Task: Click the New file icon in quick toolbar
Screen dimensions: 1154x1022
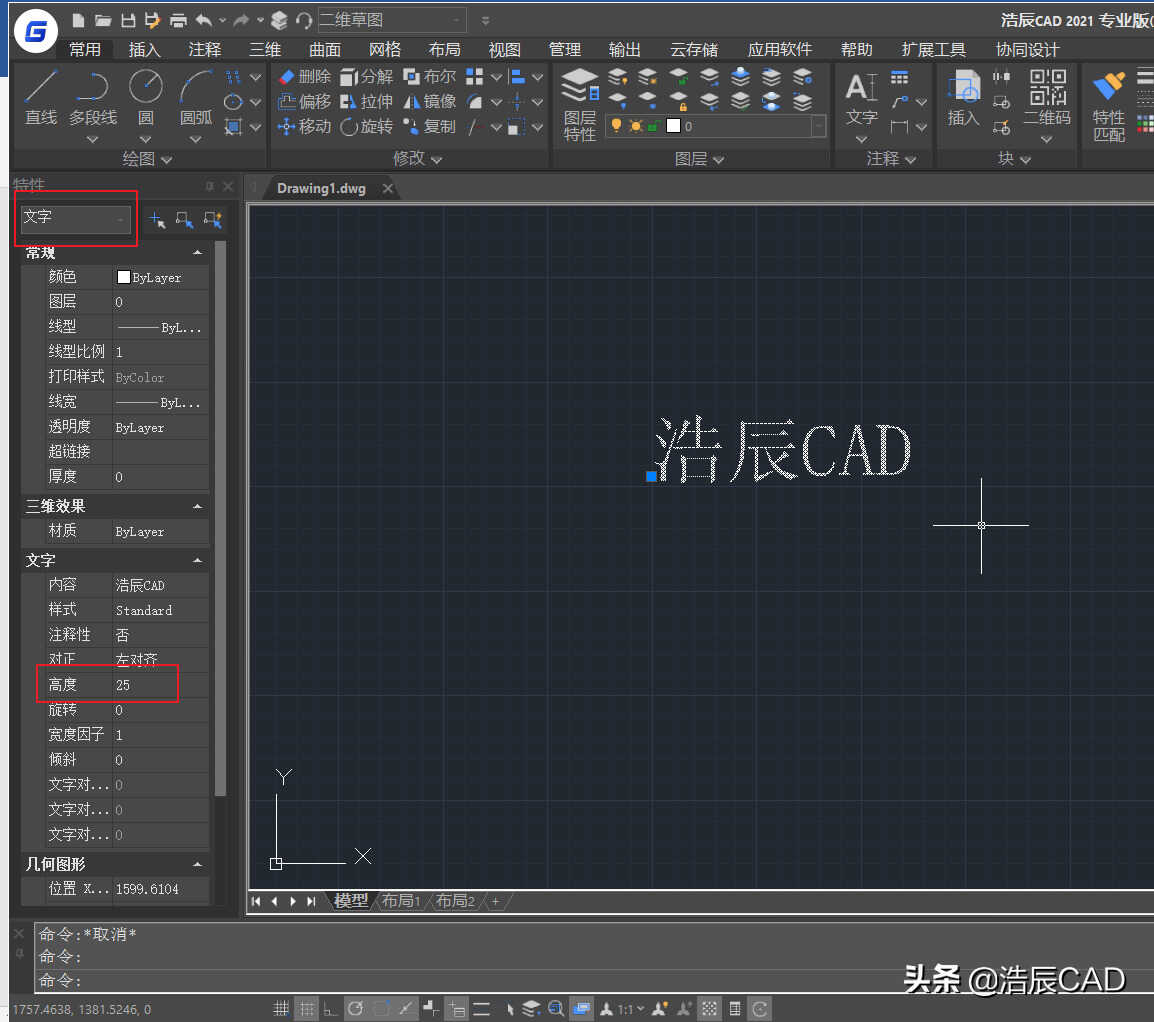Action: pos(78,21)
